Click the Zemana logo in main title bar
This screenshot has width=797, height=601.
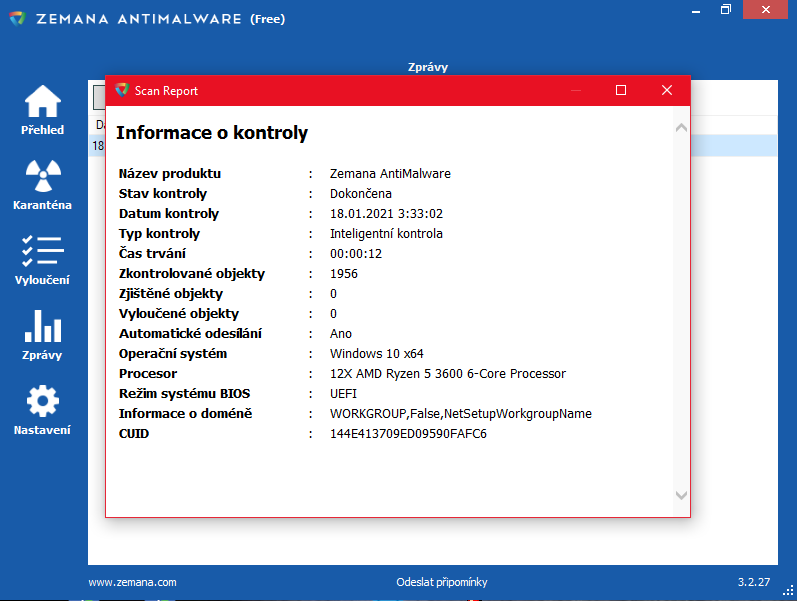click(18, 19)
